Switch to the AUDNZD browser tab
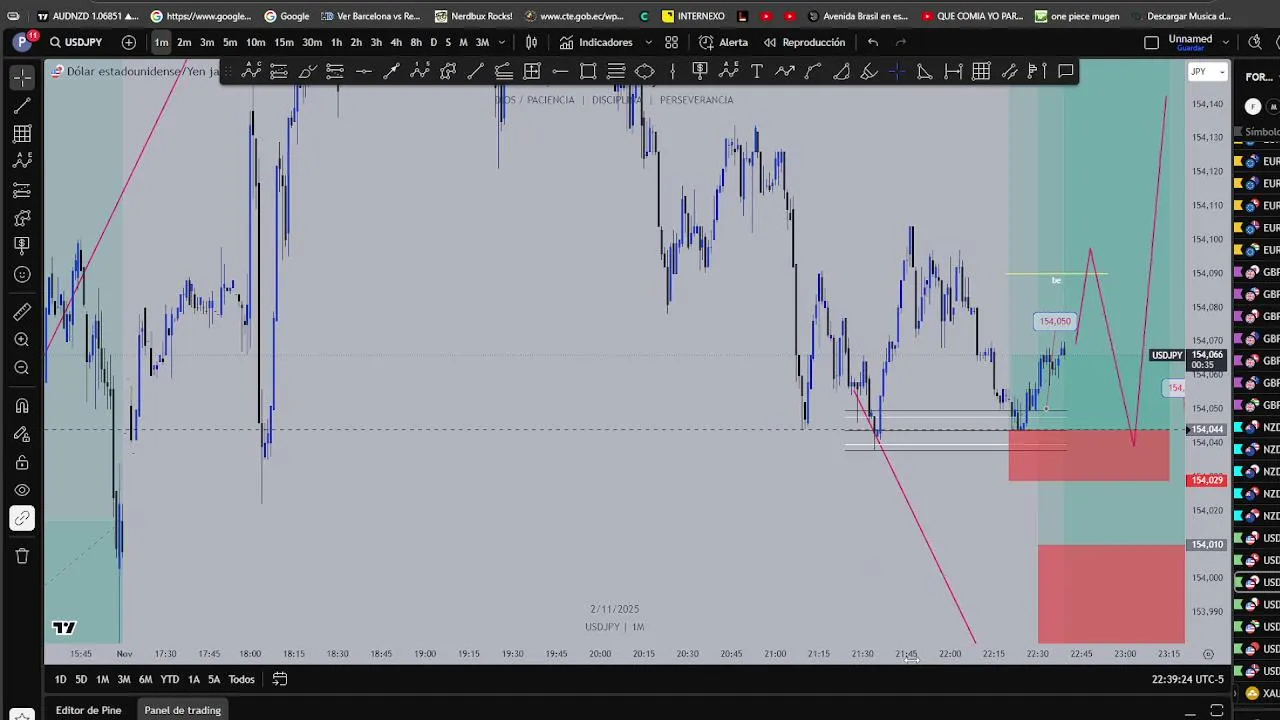The width and height of the screenshot is (1280, 720). point(87,16)
